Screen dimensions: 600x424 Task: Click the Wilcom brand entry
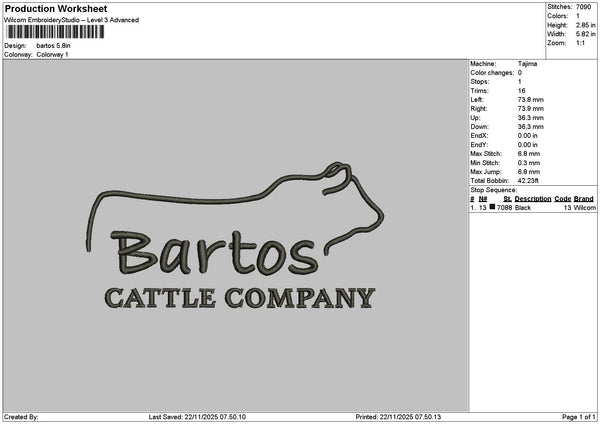pos(585,207)
